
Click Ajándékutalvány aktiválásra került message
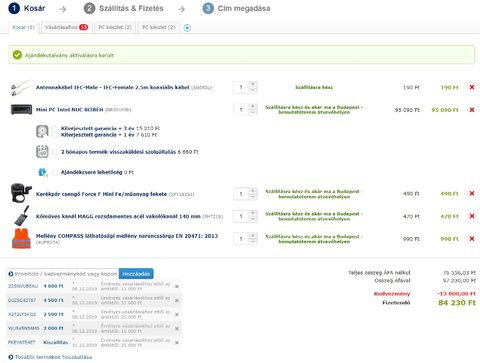[69, 55]
